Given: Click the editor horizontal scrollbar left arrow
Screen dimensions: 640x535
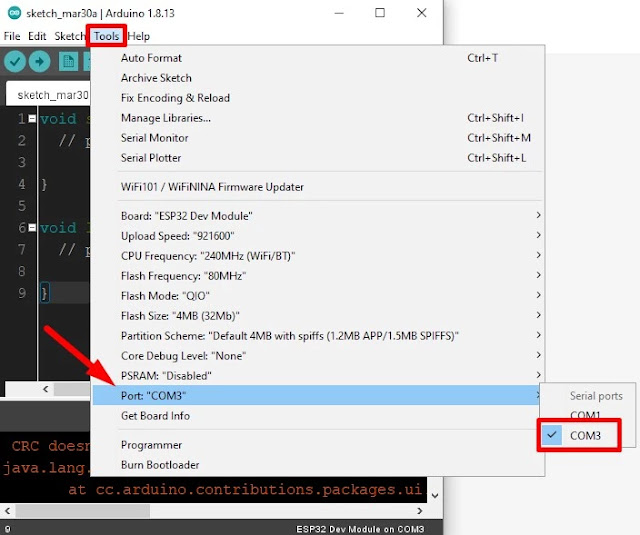Looking at the screenshot, I should coord(46,389).
